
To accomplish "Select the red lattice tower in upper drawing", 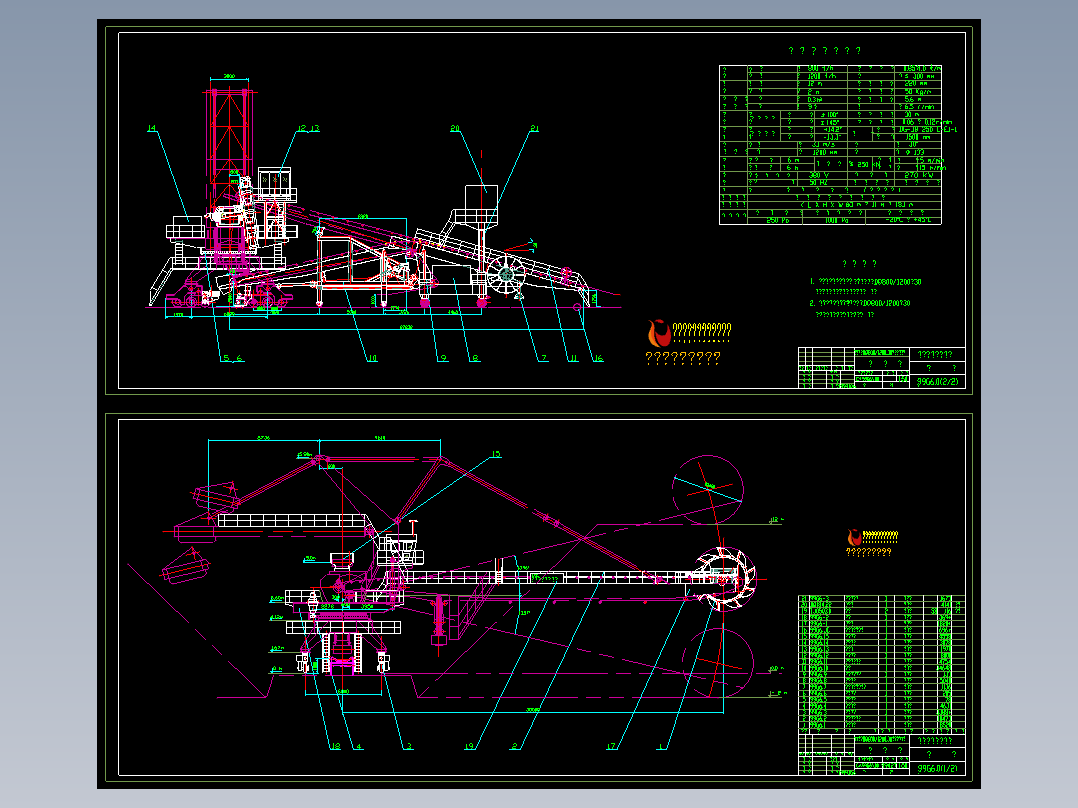I will coord(229,141).
